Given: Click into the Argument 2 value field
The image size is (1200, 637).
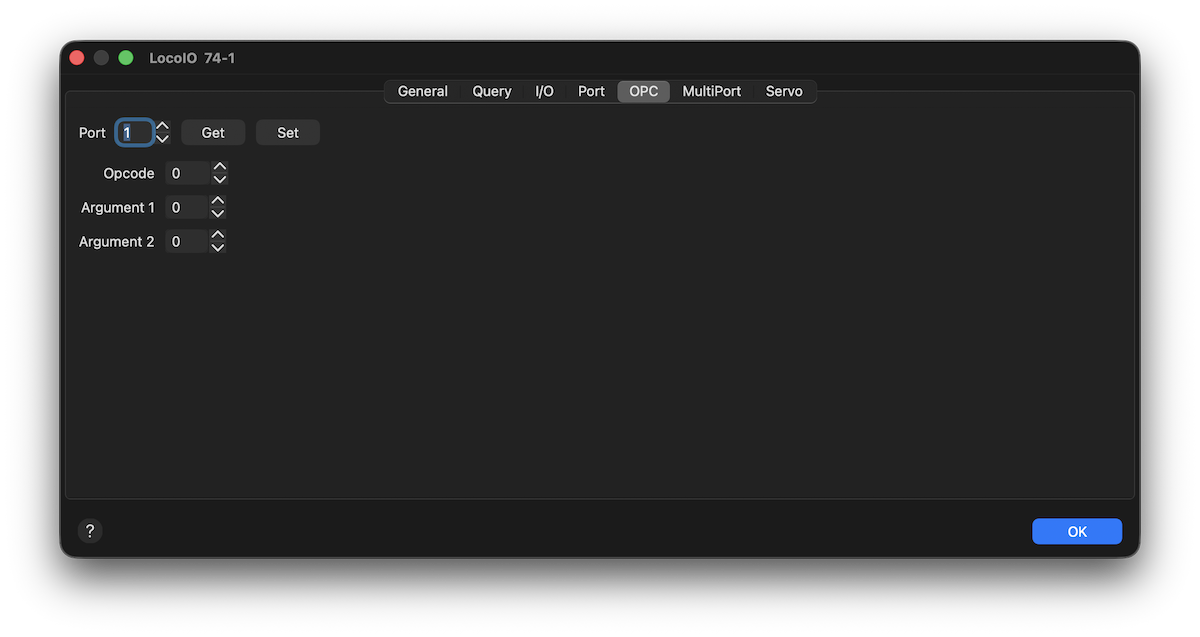Looking at the screenshot, I should (x=186, y=242).
